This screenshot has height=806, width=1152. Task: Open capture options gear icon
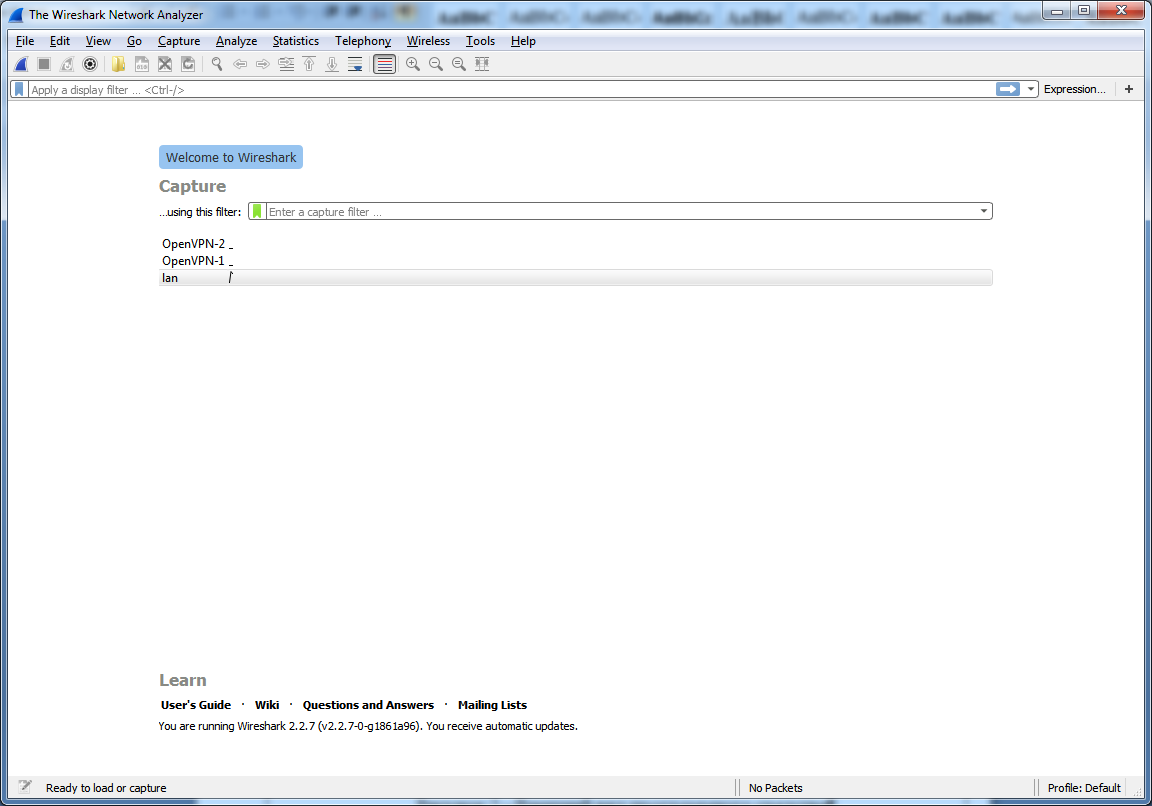coord(90,65)
